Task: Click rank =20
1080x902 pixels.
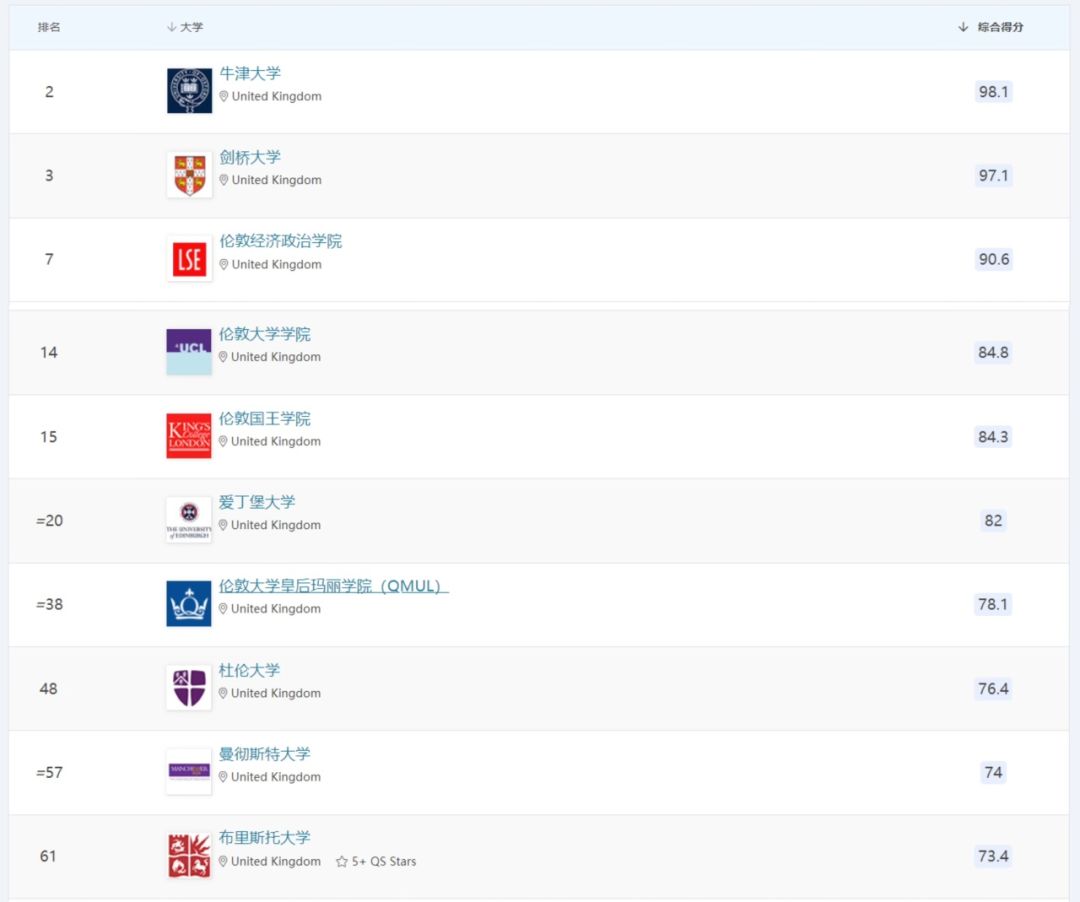Action: (49, 521)
